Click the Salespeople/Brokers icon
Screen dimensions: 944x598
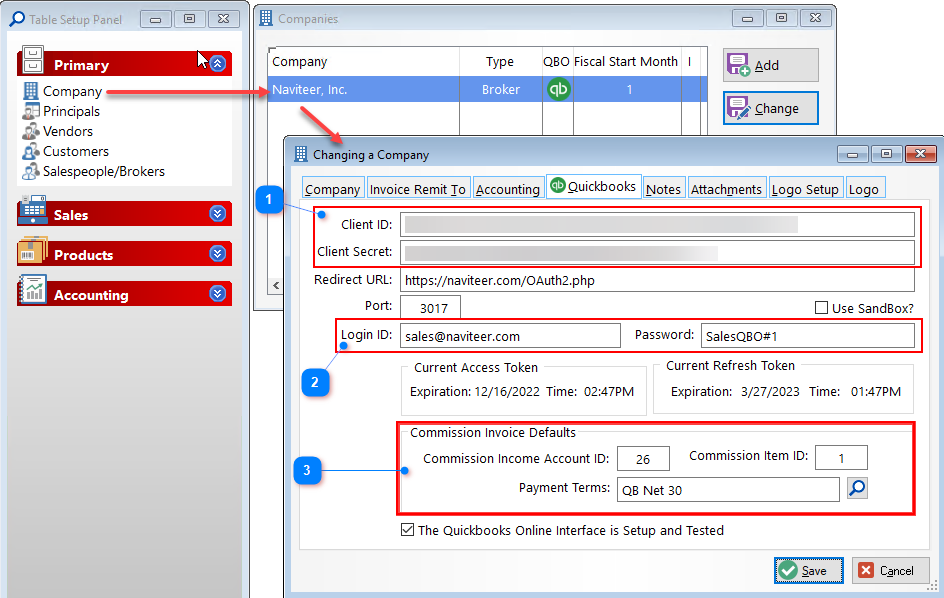[31, 172]
